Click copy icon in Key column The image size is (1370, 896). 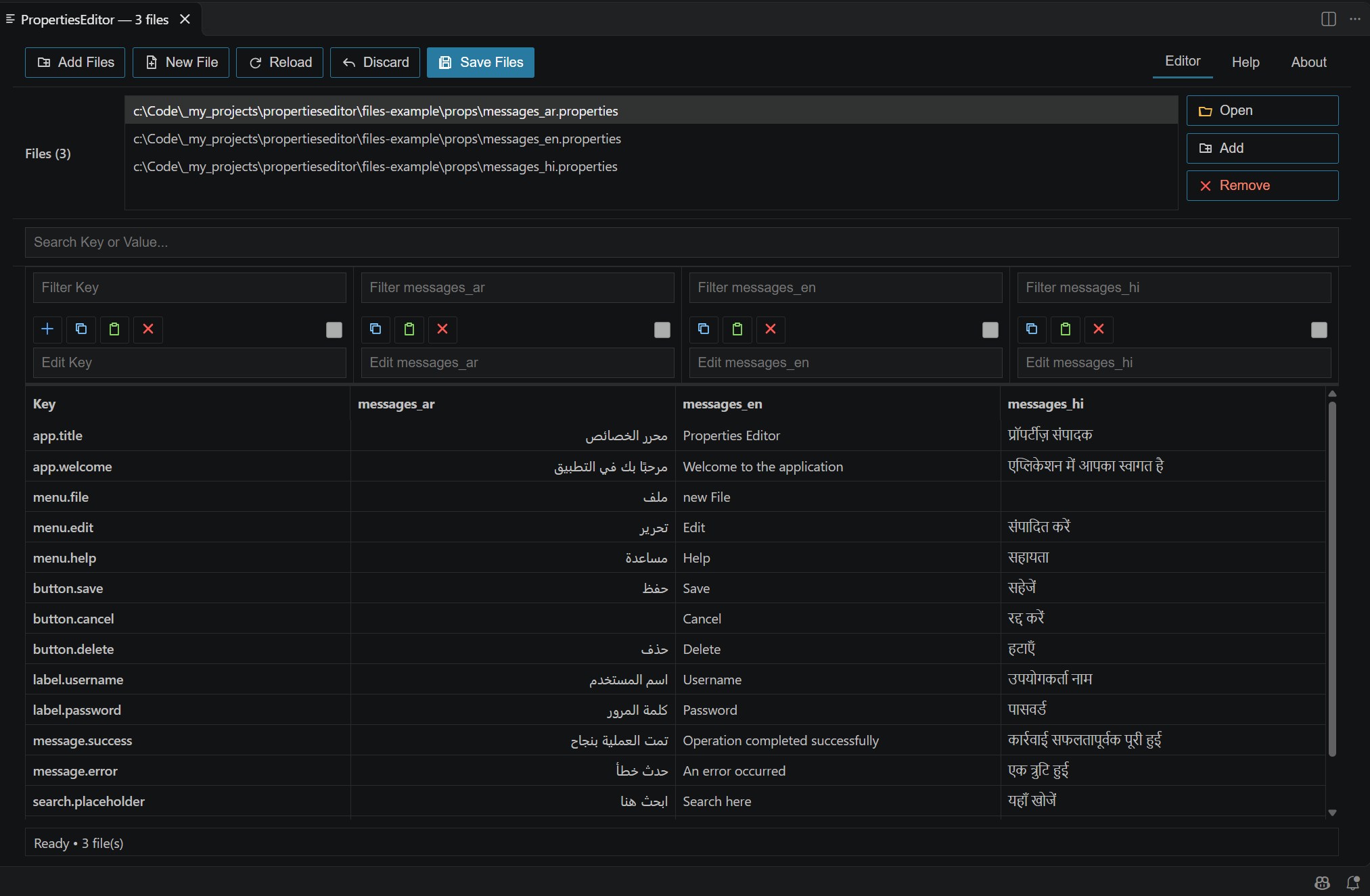81,329
